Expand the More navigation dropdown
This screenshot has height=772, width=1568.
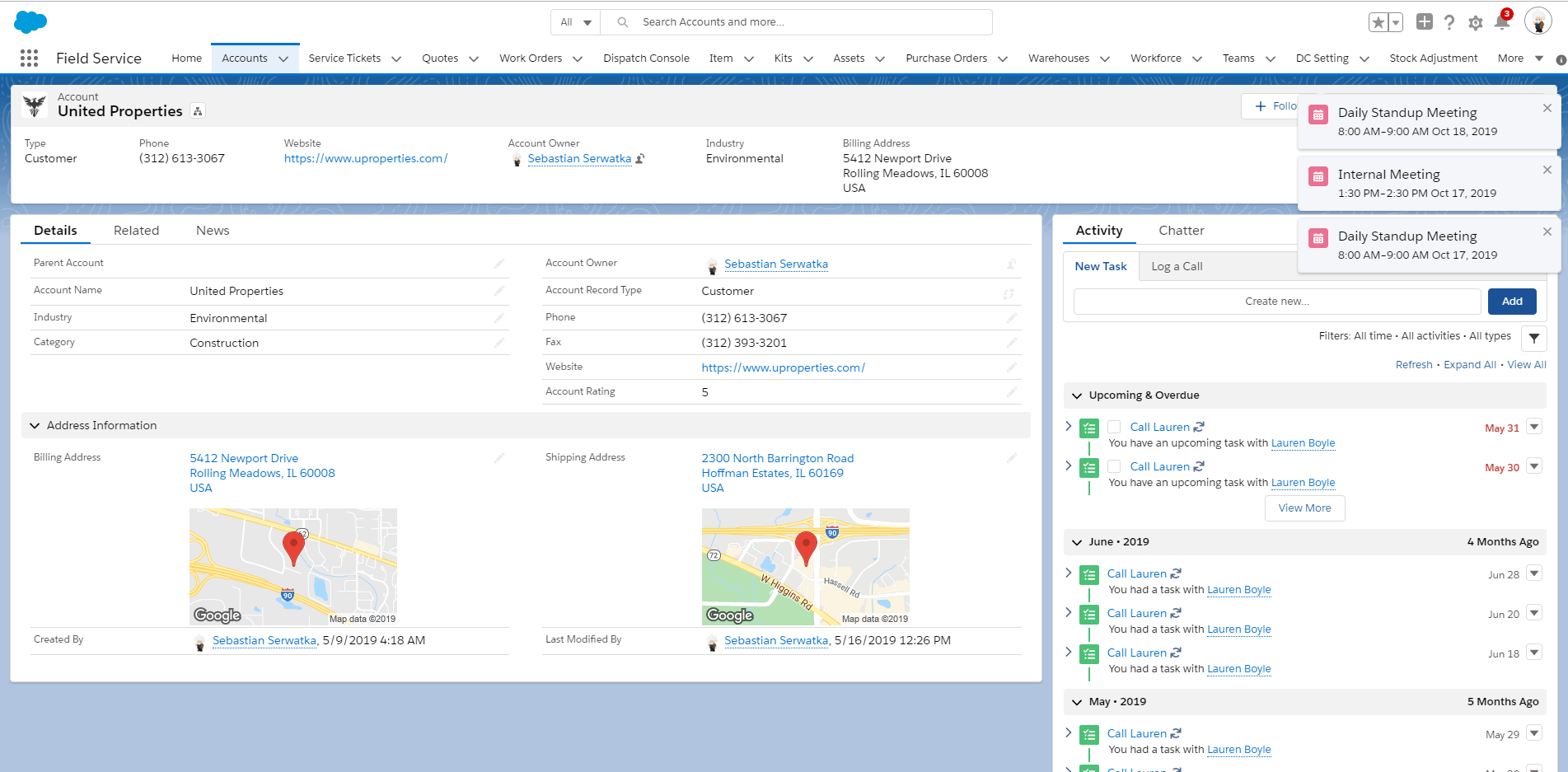[x=1520, y=58]
